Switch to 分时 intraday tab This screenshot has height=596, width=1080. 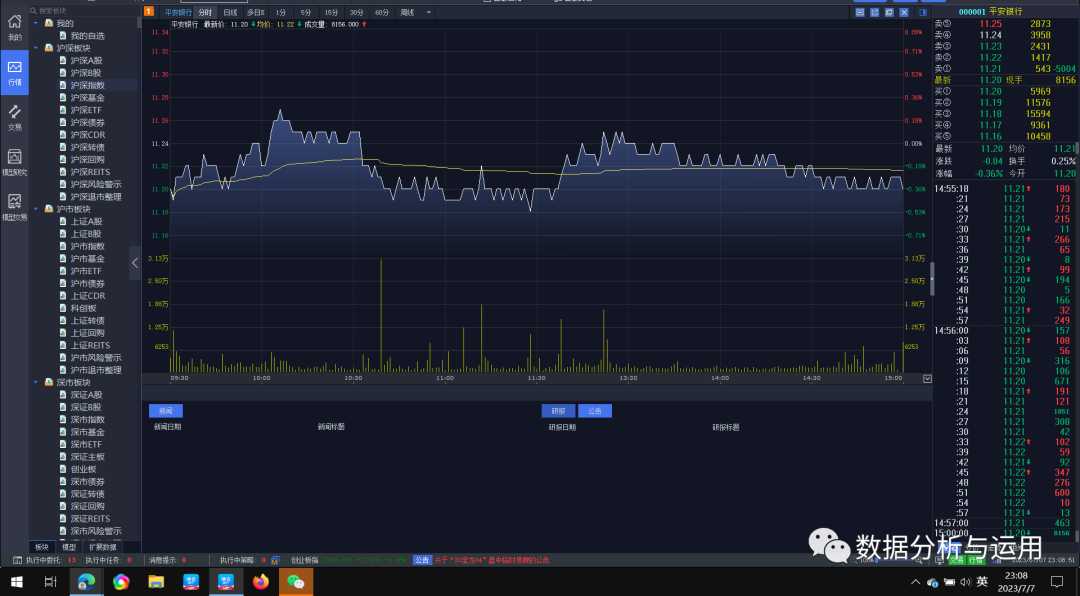pyautogui.click(x=205, y=12)
